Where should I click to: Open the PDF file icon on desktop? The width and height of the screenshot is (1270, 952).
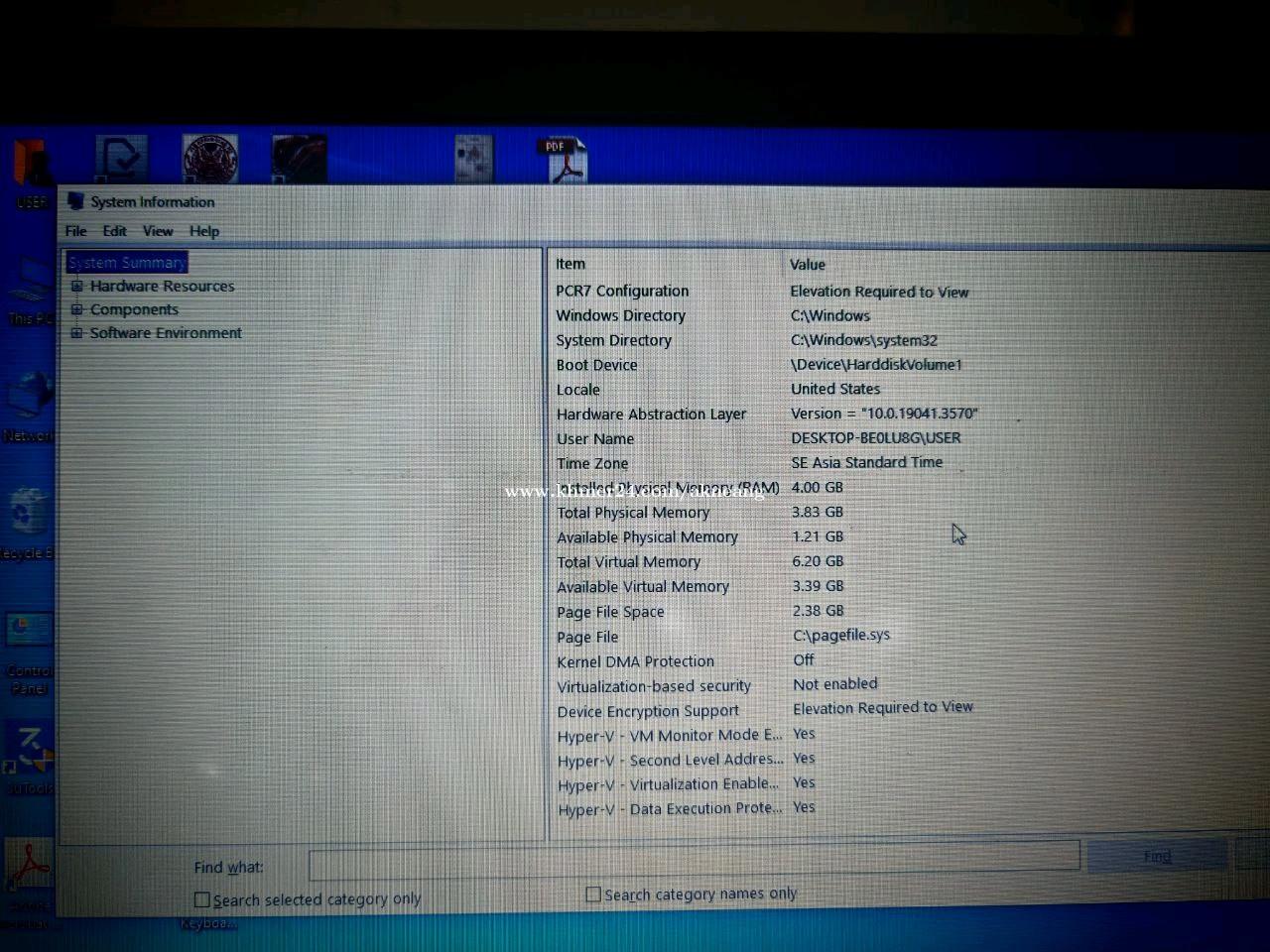click(x=564, y=160)
